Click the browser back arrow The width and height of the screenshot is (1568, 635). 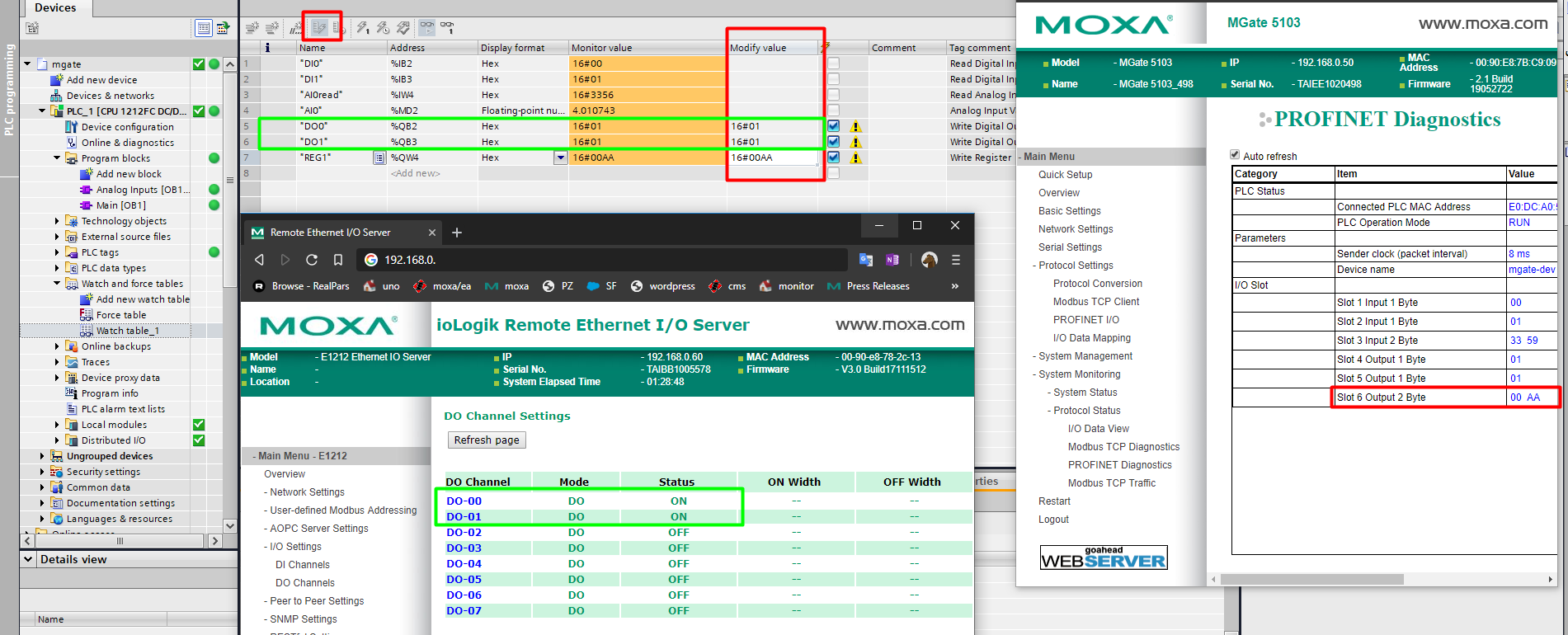(259, 260)
